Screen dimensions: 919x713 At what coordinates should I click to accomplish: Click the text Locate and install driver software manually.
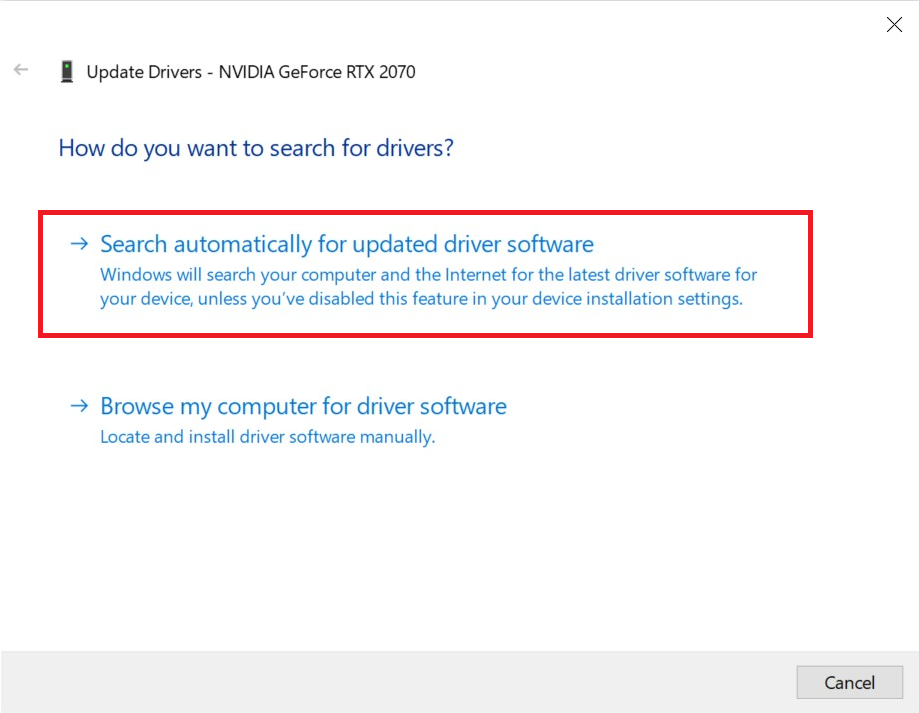pyautogui.click(x=268, y=437)
